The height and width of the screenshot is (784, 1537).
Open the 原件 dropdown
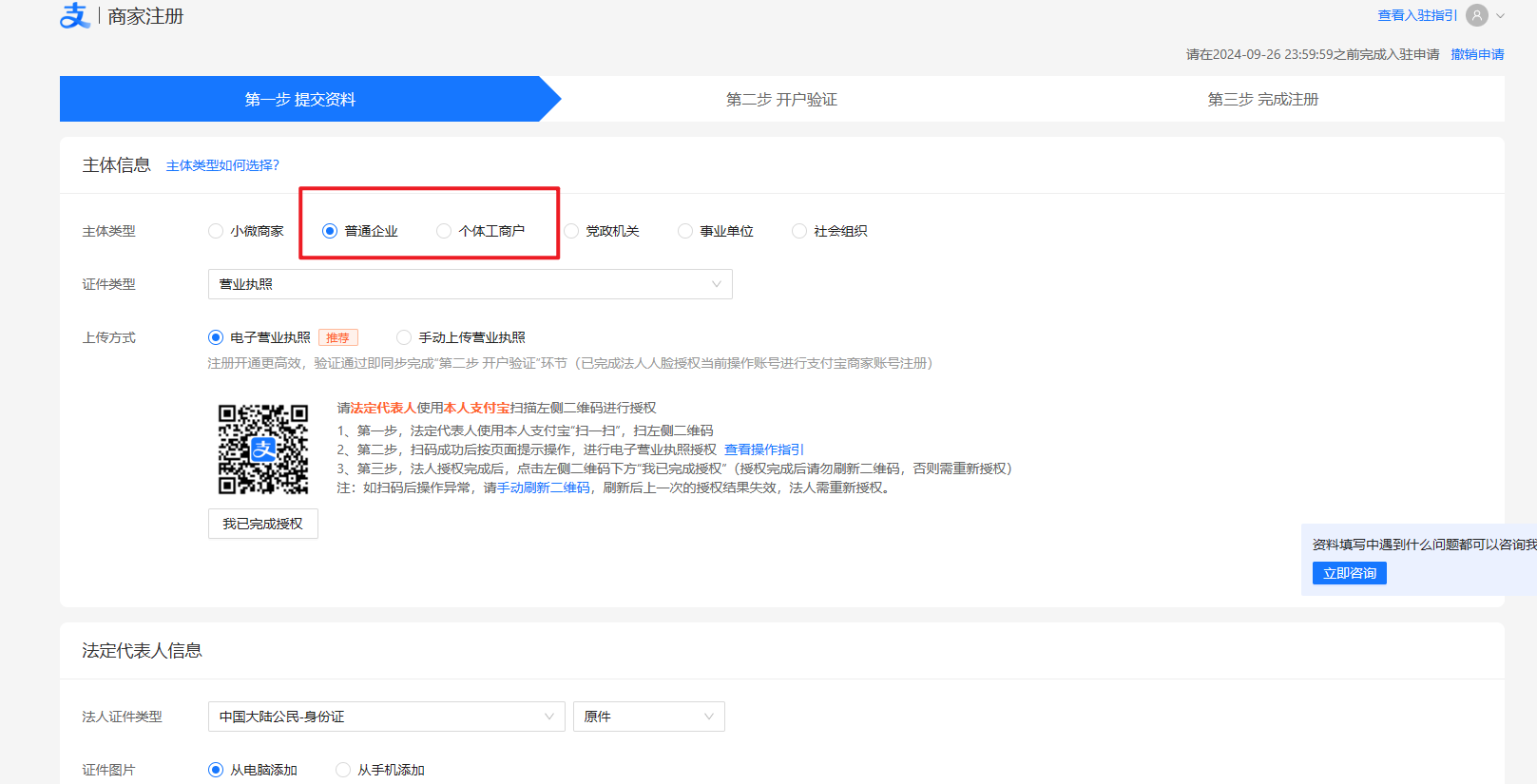(648, 717)
